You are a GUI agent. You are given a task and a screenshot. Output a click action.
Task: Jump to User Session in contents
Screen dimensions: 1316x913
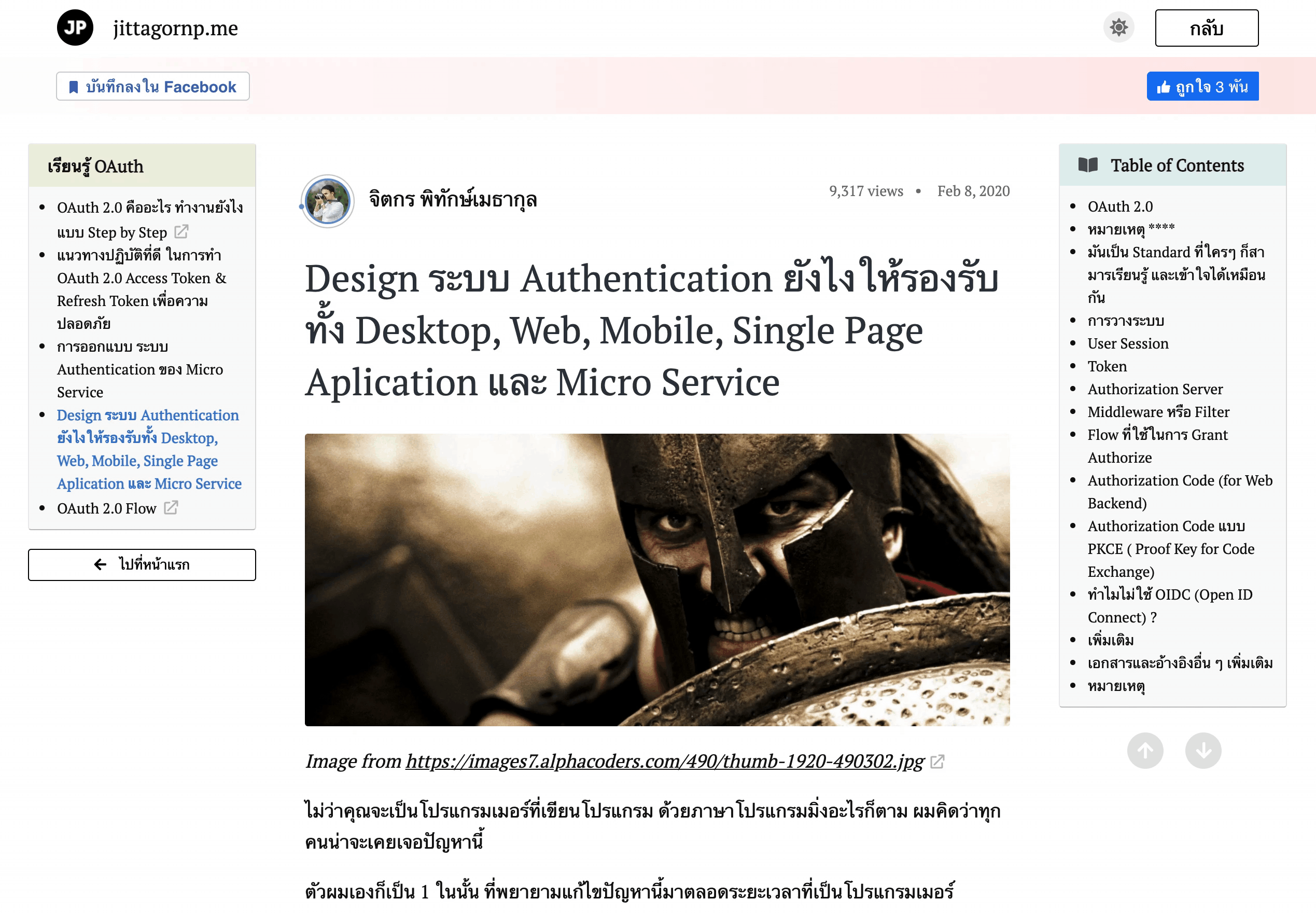point(1127,343)
